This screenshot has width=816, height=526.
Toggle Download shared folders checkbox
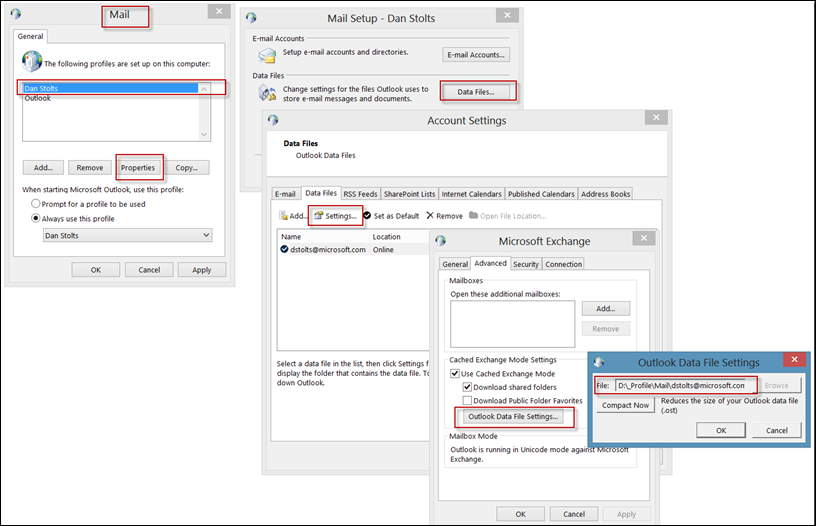pyautogui.click(x=467, y=387)
